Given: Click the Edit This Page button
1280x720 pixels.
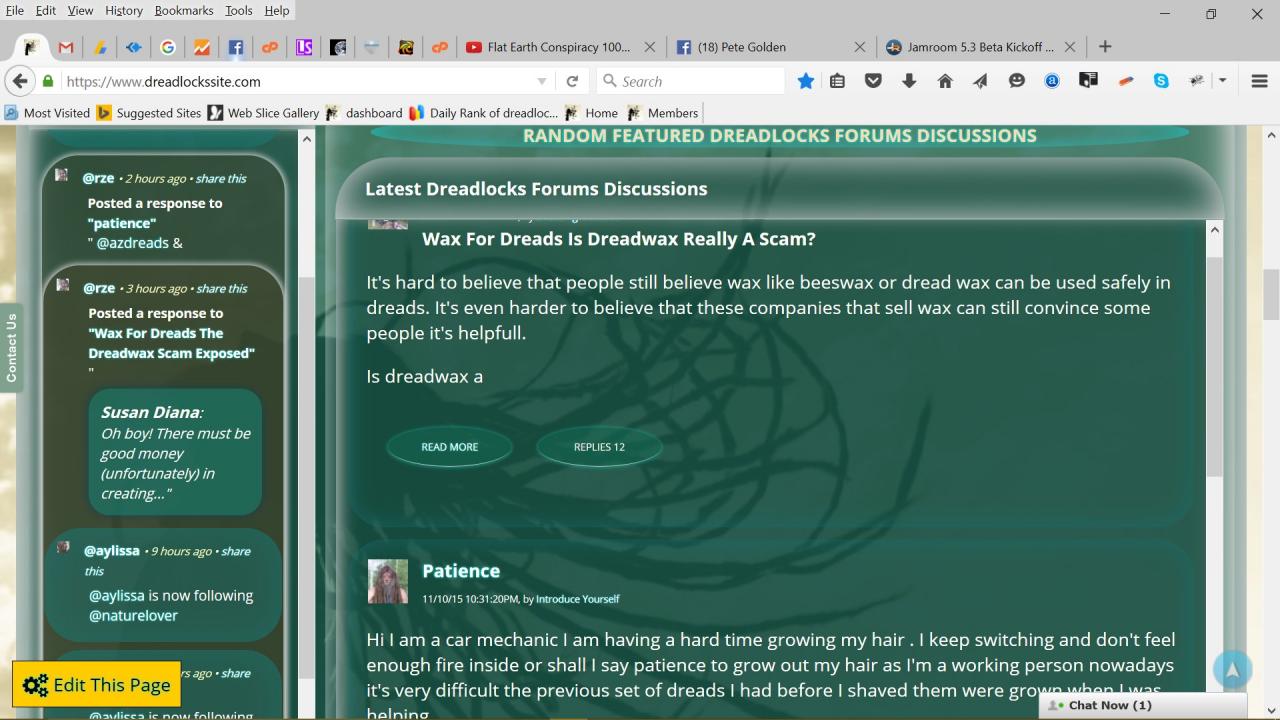Looking at the screenshot, I should coord(97,685).
